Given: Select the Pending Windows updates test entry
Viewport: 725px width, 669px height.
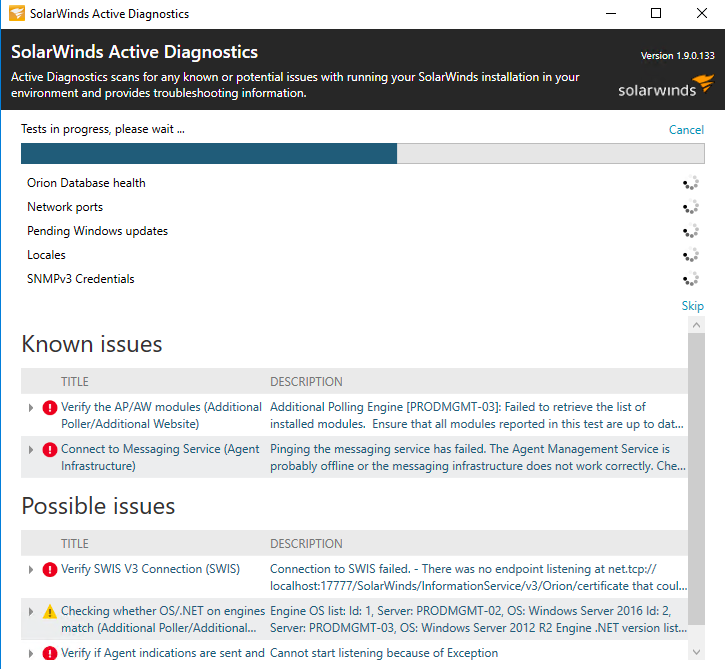Looking at the screenshot, I should coord(97,231).
